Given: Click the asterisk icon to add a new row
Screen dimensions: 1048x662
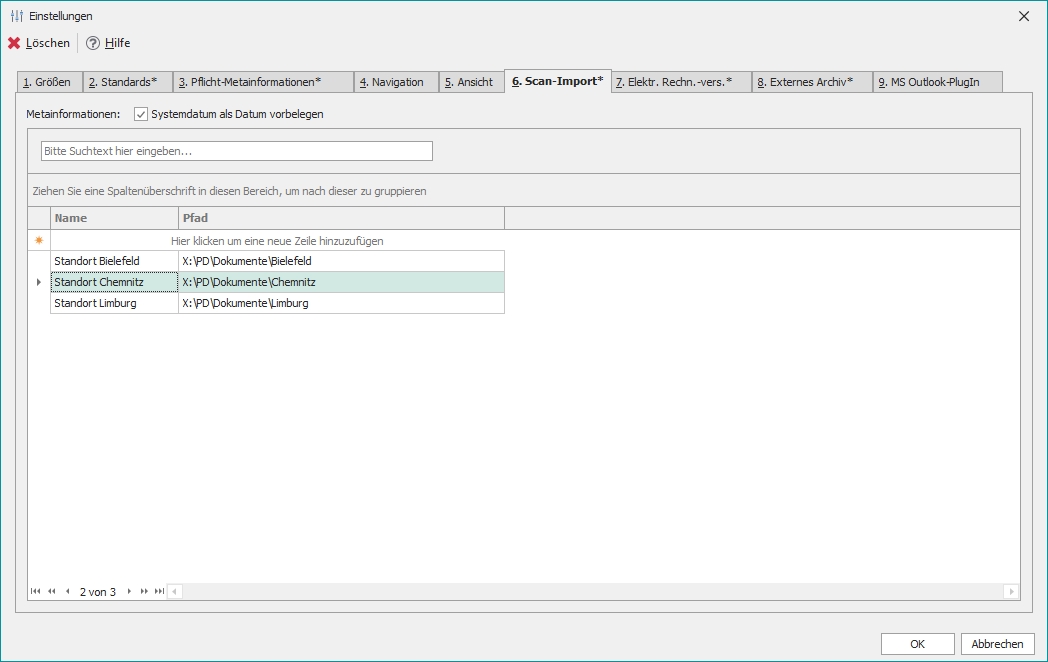Looking at the screenshot, I should click(38, 240).
